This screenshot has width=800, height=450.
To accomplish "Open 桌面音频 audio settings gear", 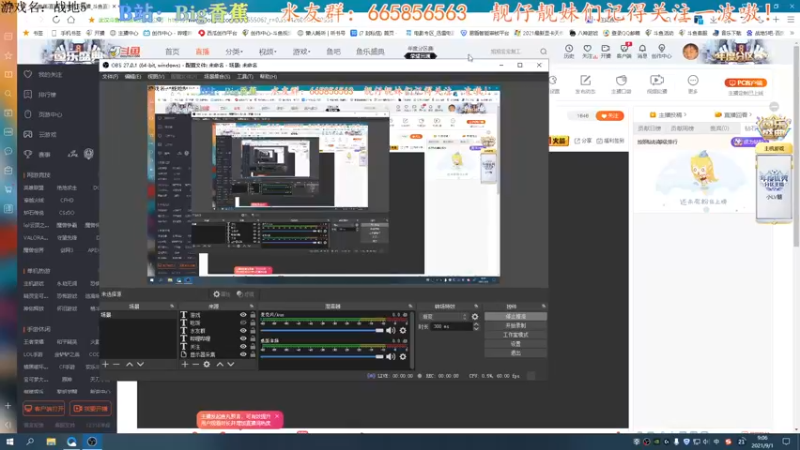I will [x=403, y=357].
